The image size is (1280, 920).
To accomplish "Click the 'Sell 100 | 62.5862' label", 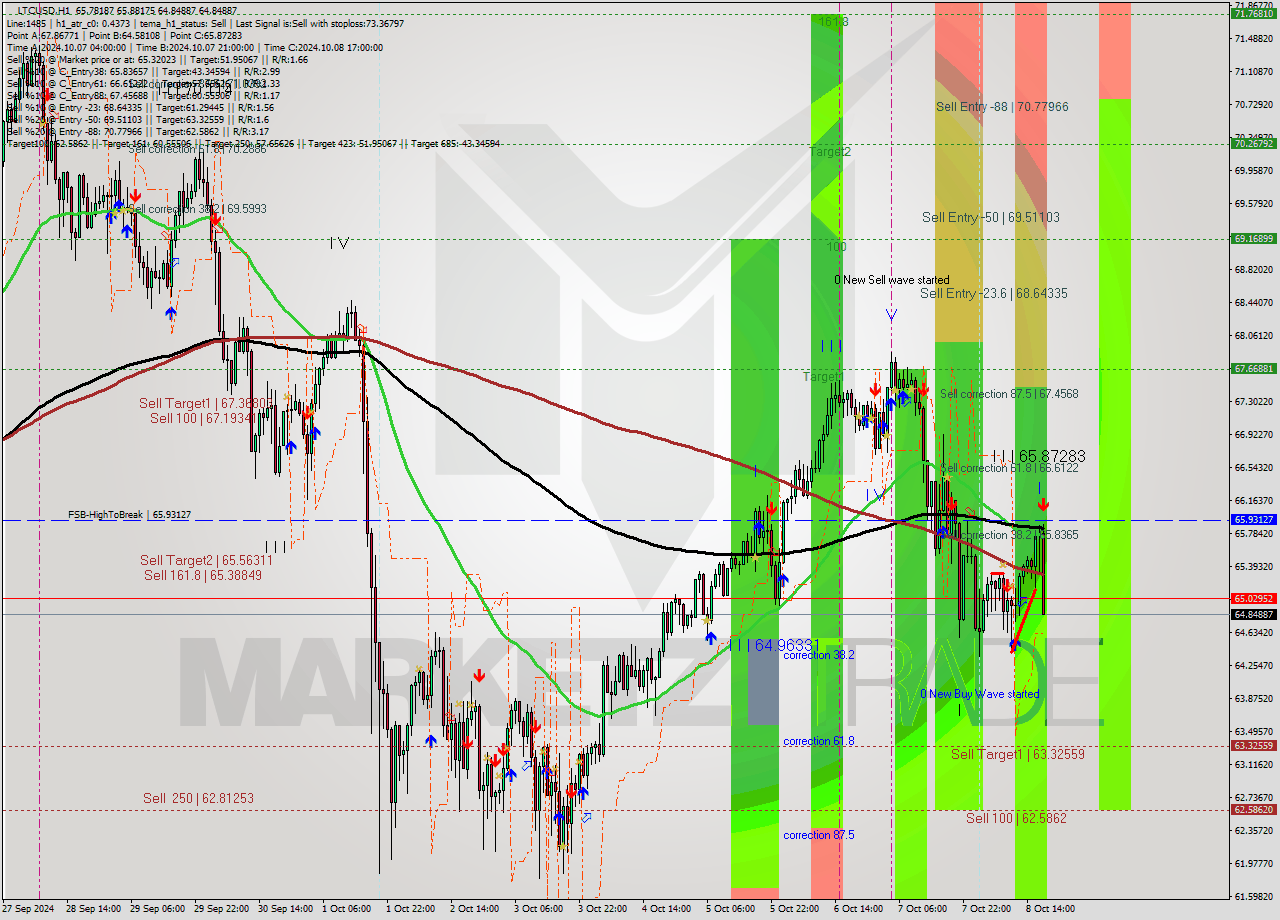I will 1016,818.
